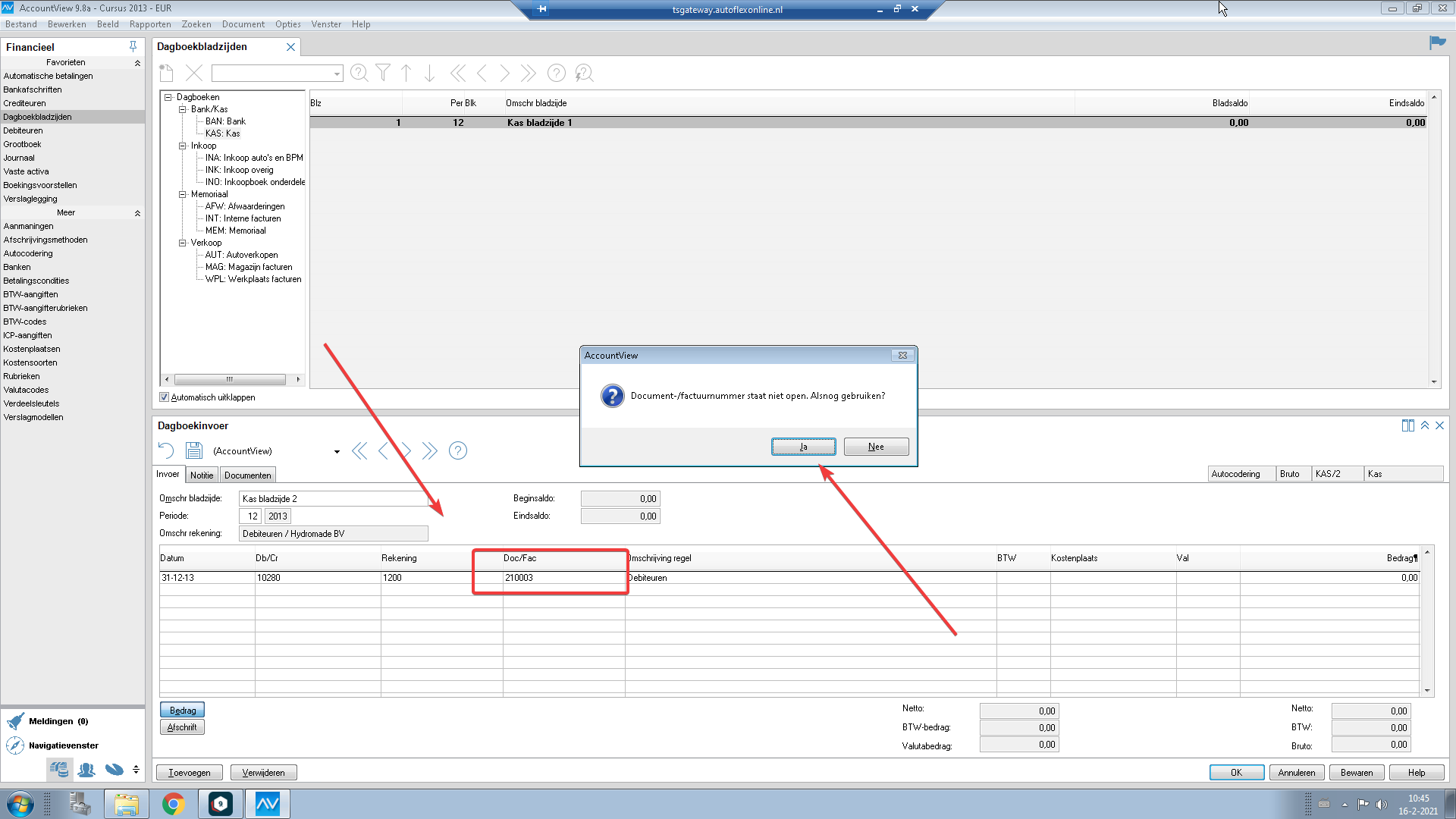
Task: Open help icon in Dagboekinvoer toolbar
Action: (x=458, y=450)
